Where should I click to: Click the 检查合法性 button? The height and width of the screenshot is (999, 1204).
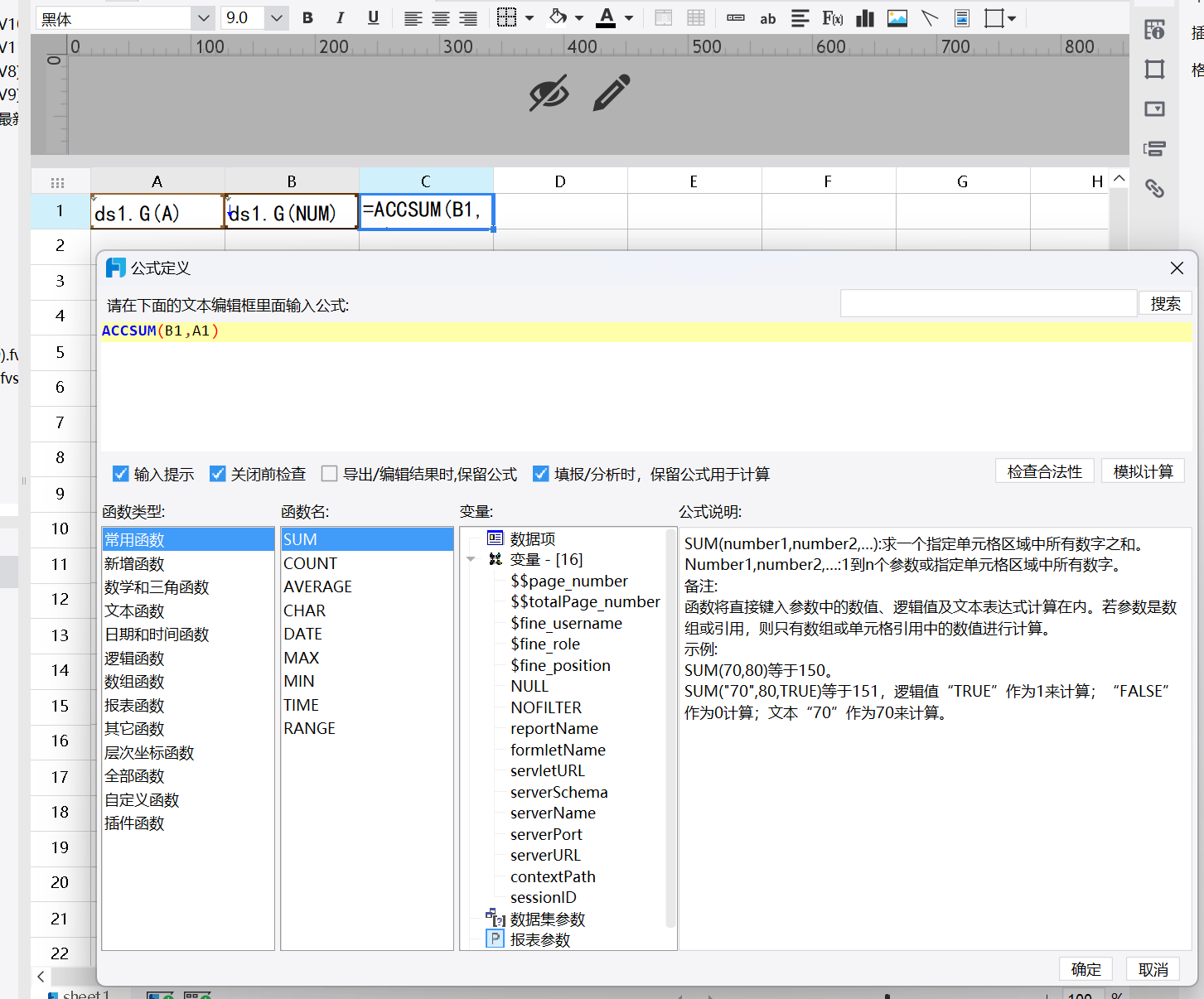pyautogui.click(x=1044, y=471)
